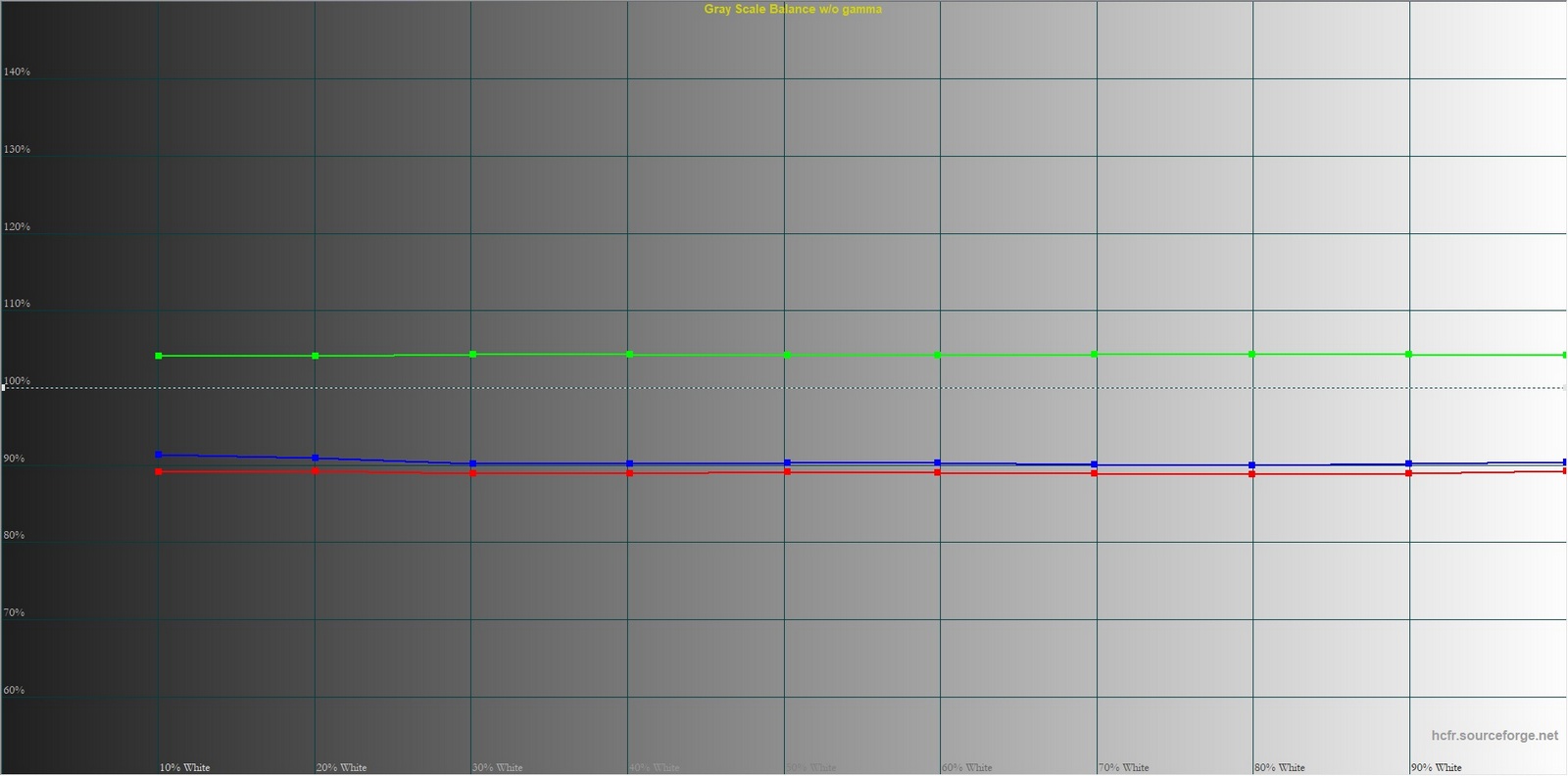Click the 90% White axis label

[1437, 767]
